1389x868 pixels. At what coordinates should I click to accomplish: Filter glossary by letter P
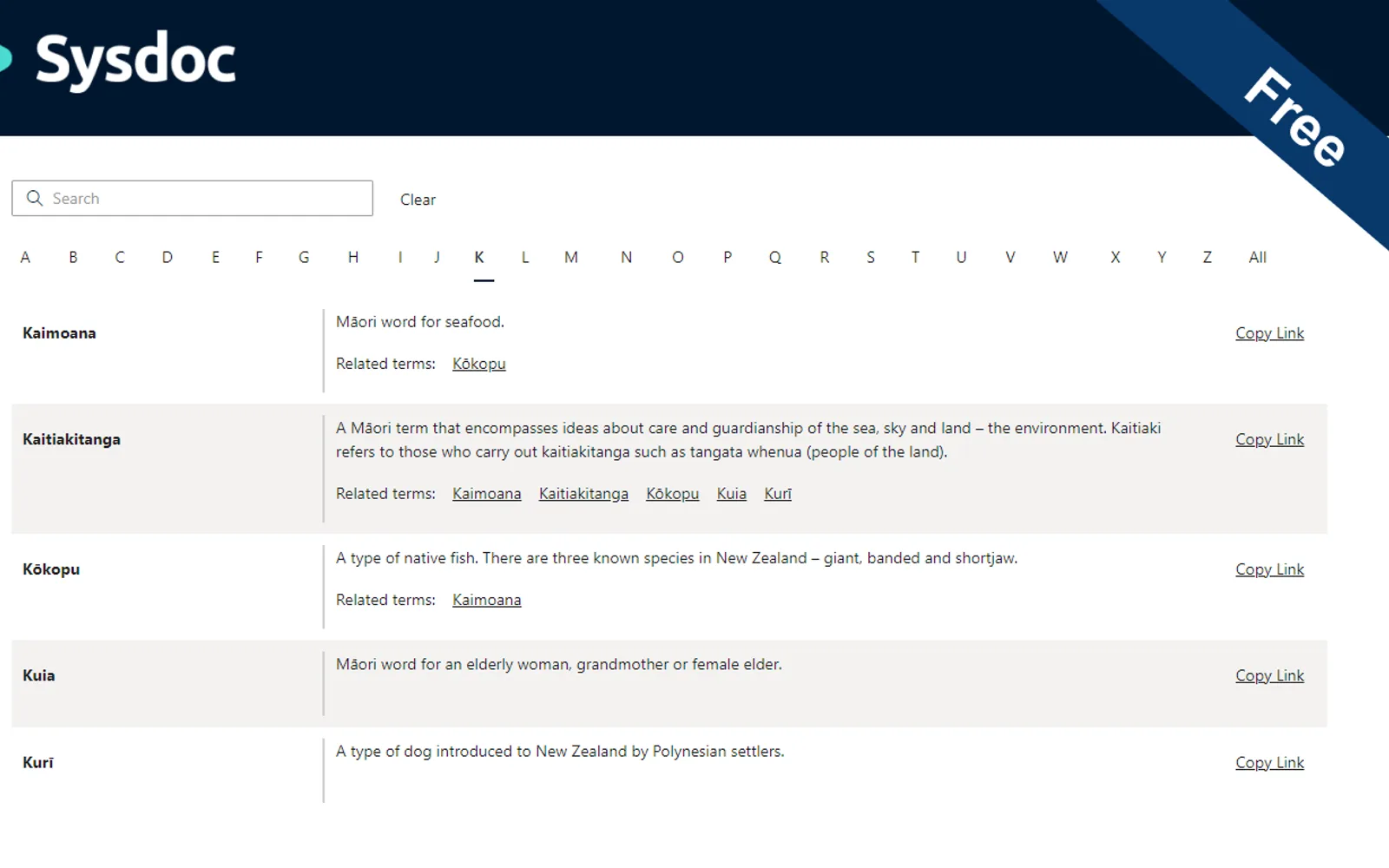[727, 257]
